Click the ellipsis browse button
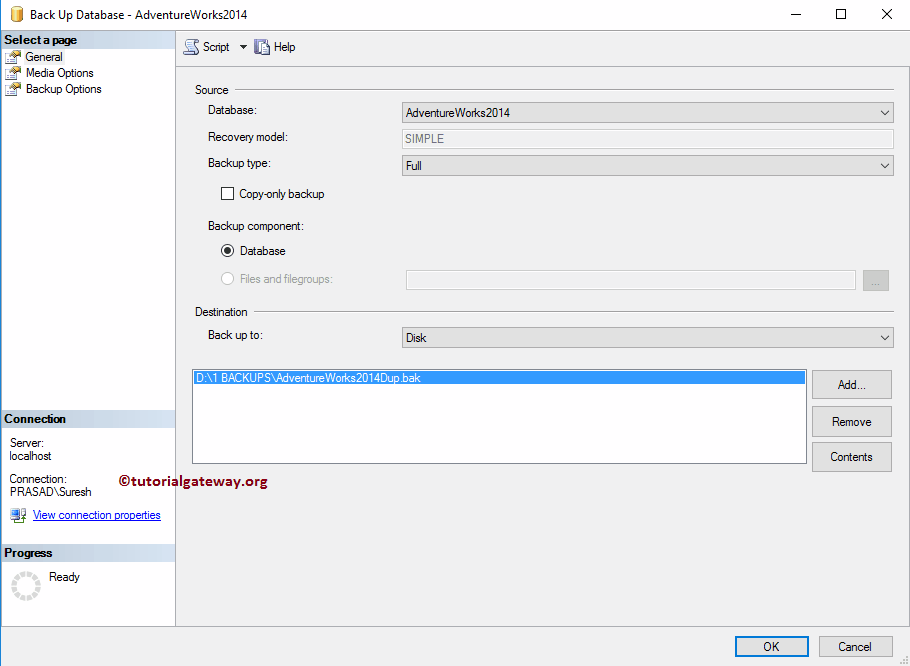This screenshot has height=666, width=910. (876, 280)
